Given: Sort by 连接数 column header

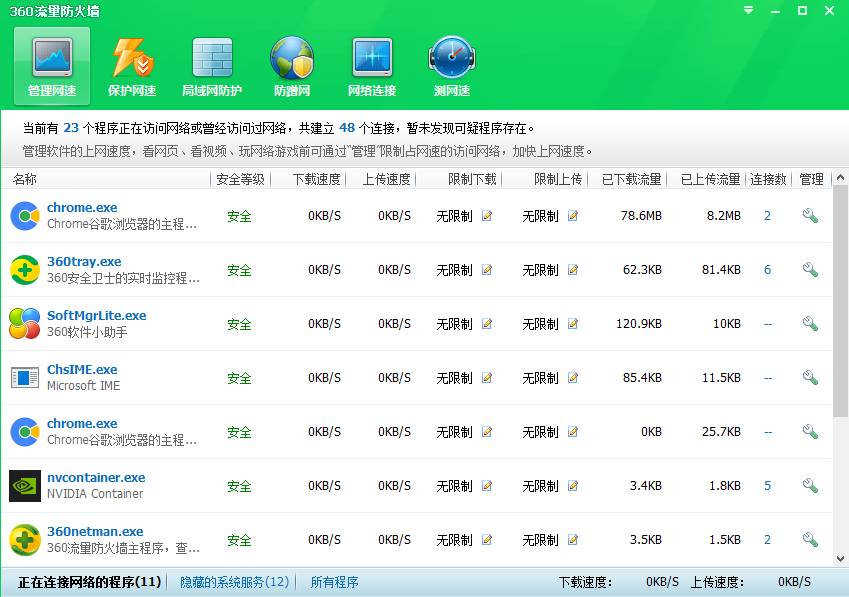Looking at the screenshot, I should (768, 179).
